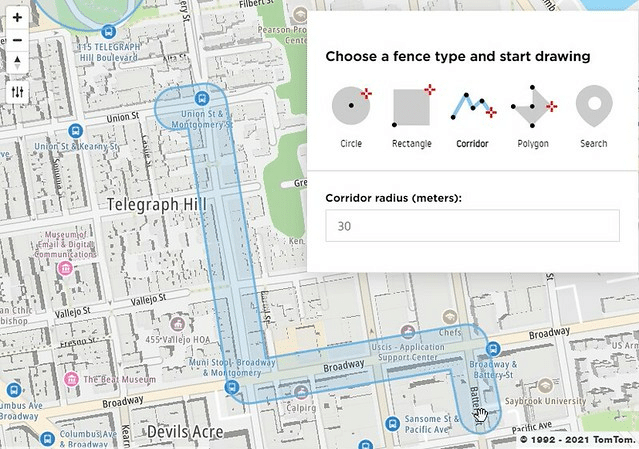Reset map bearing with compass button
This screenshot has height=449, width=639.
[17, 64]
